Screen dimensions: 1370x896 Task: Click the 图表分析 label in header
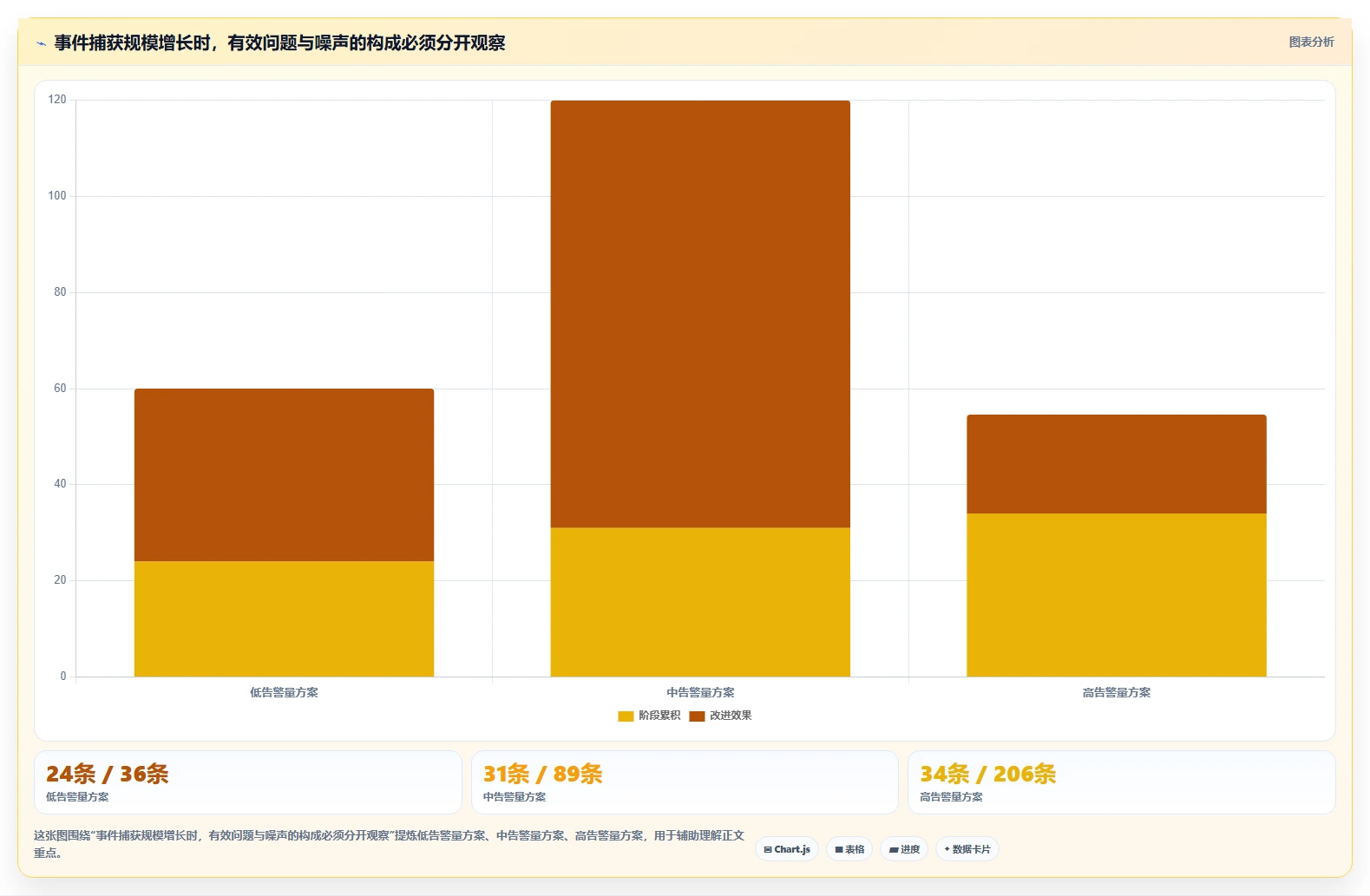pyautogui.click(x=1311, y=42)
